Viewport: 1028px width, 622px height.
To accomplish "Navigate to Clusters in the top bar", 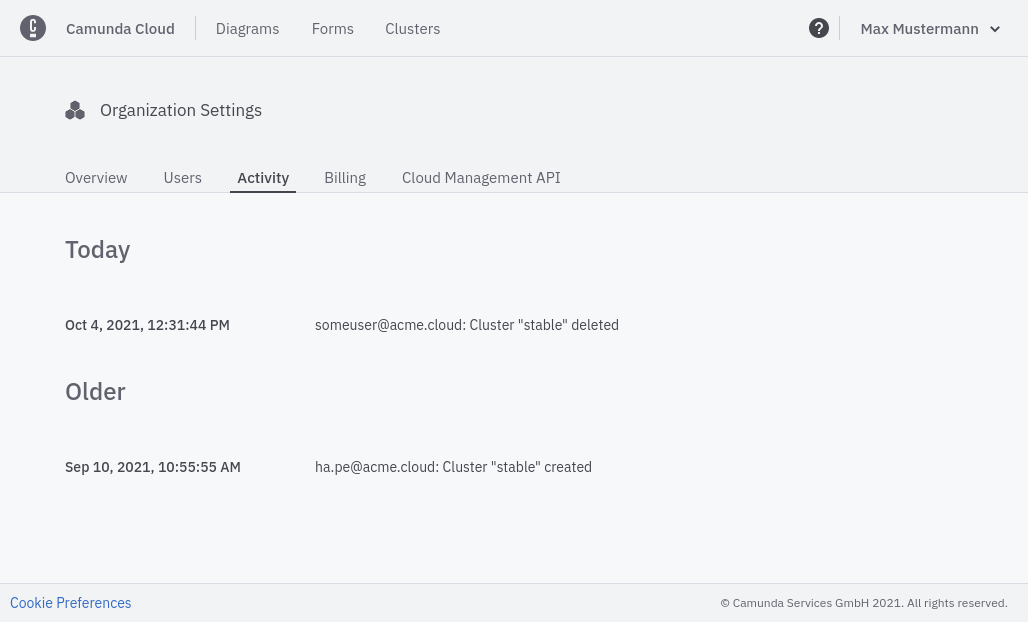I will [412, 29].
